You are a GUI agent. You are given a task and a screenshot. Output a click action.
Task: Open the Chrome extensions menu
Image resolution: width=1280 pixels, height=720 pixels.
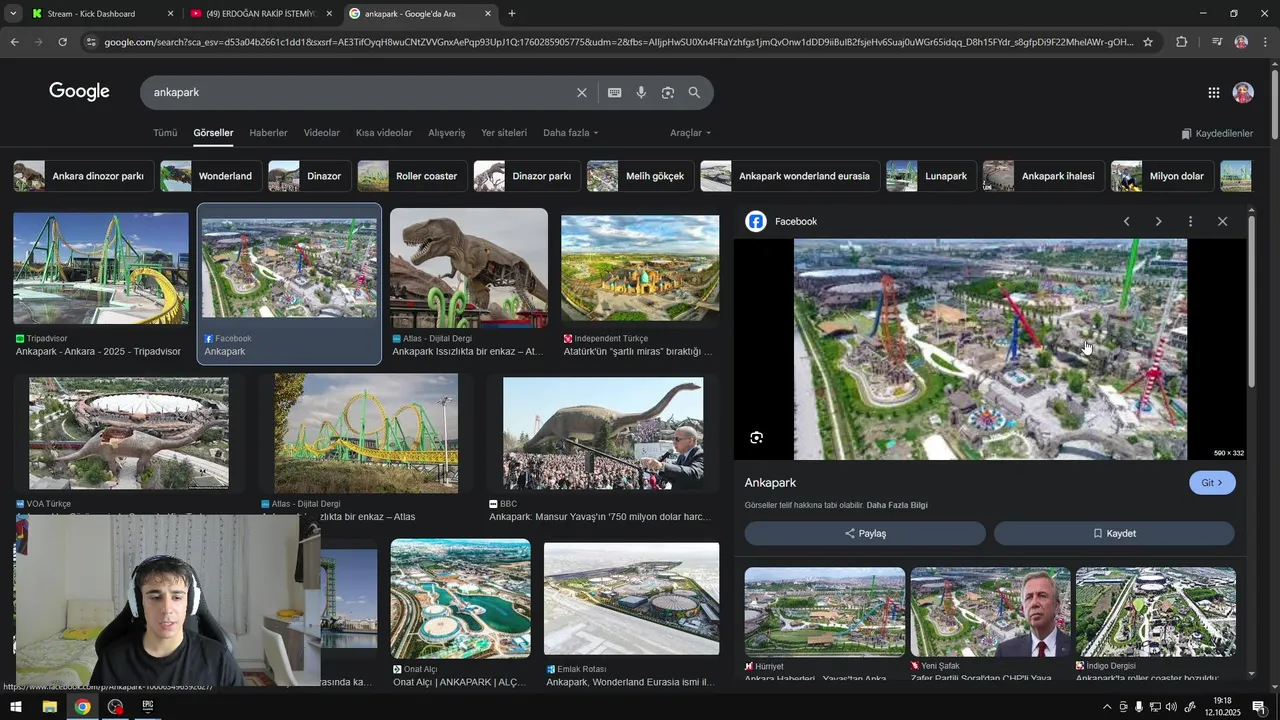tap(1181, 42)
